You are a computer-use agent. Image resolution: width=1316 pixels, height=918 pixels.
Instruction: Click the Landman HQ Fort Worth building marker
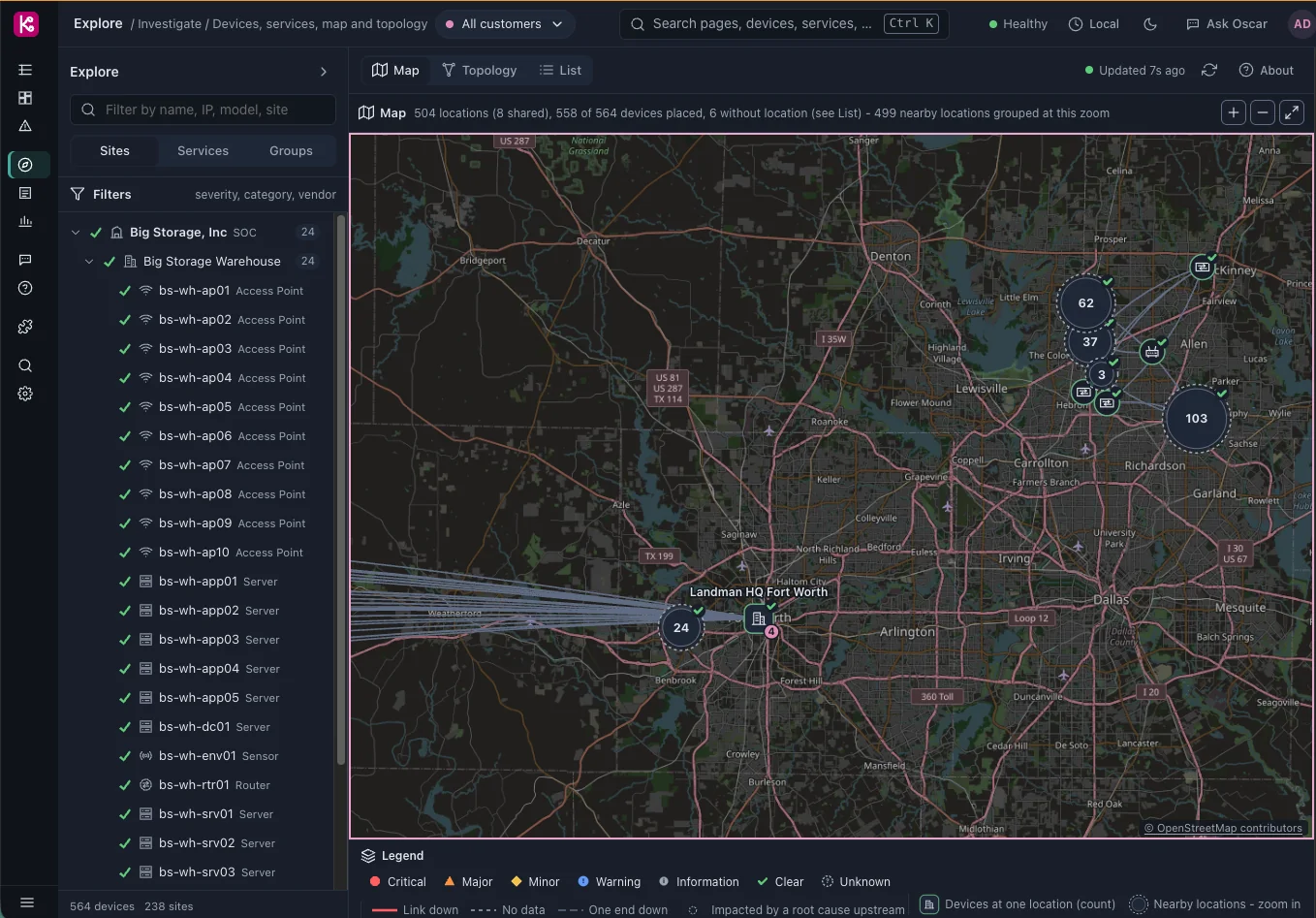pyautogui.click(x=758, y=618)
